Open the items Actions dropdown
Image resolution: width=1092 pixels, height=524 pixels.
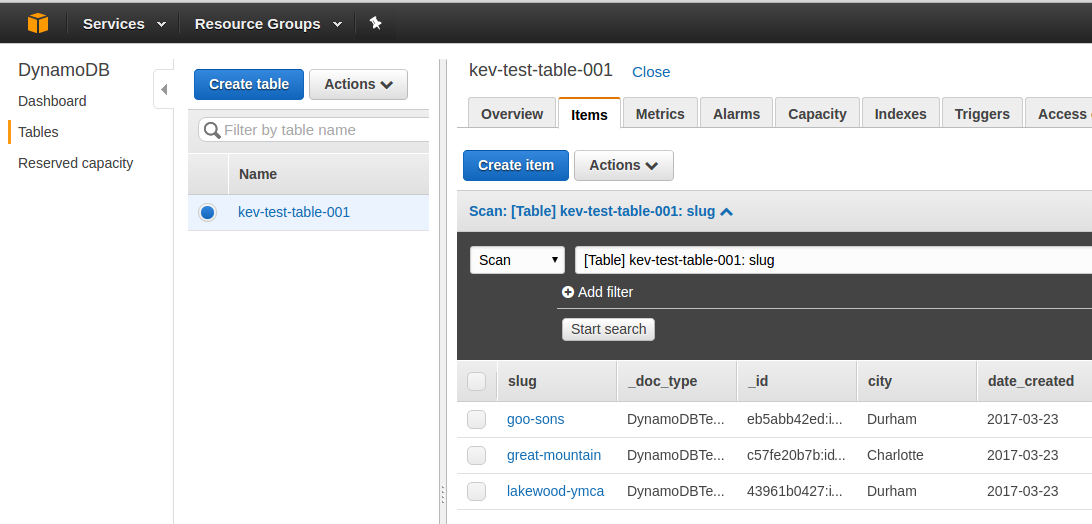(x=623, y=165)
